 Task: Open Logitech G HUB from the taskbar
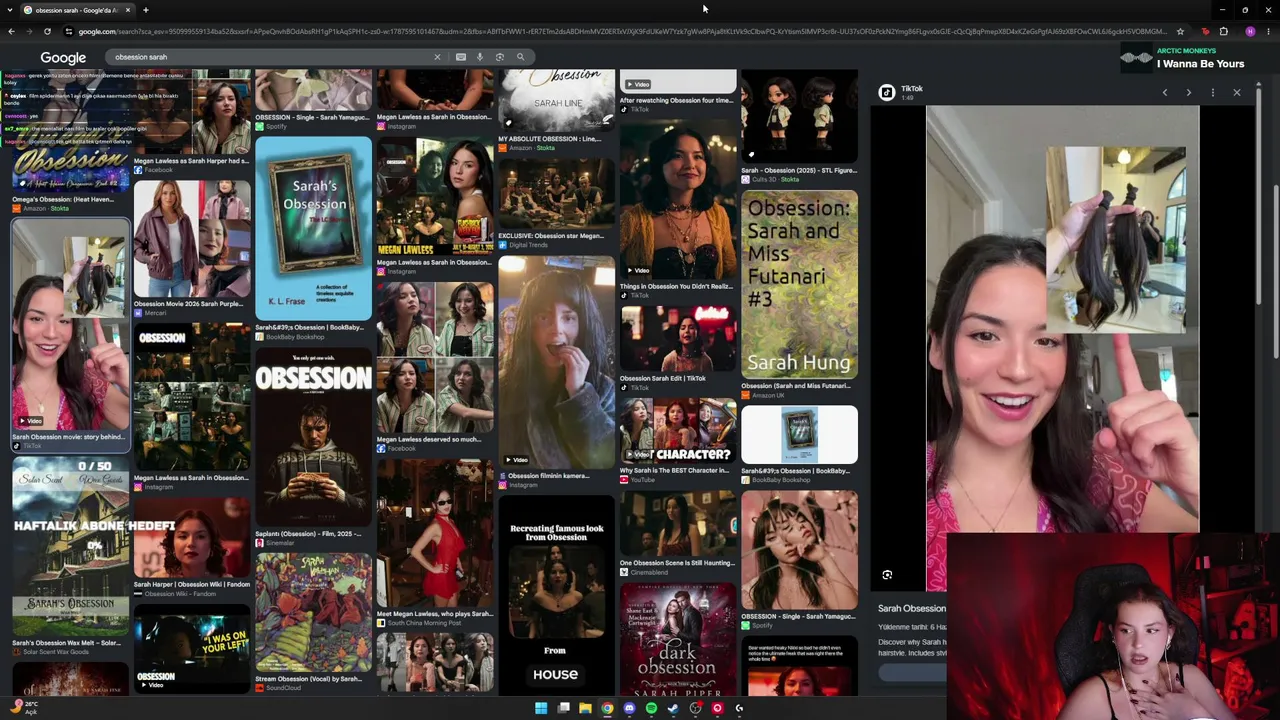[739, 708]
